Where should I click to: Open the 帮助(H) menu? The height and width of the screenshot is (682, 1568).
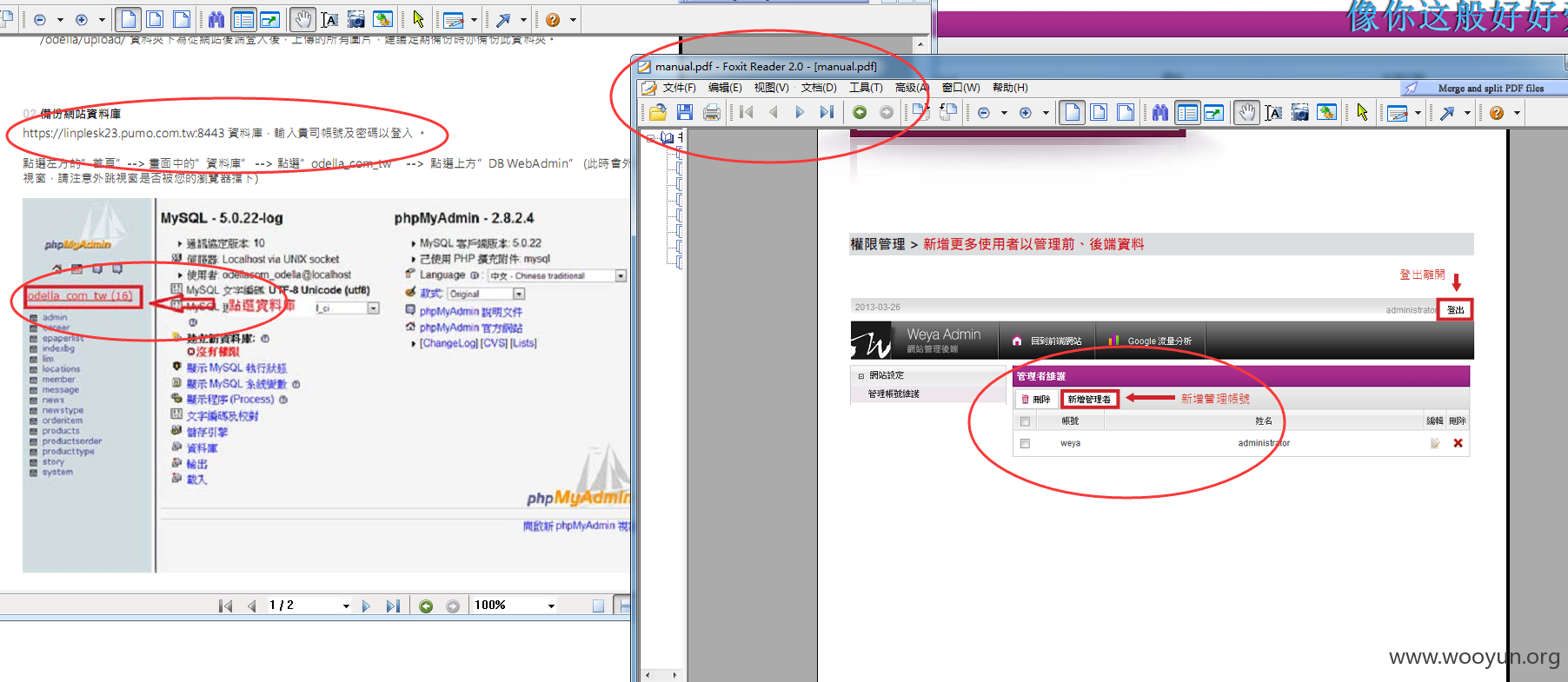tap(1010, 88)
